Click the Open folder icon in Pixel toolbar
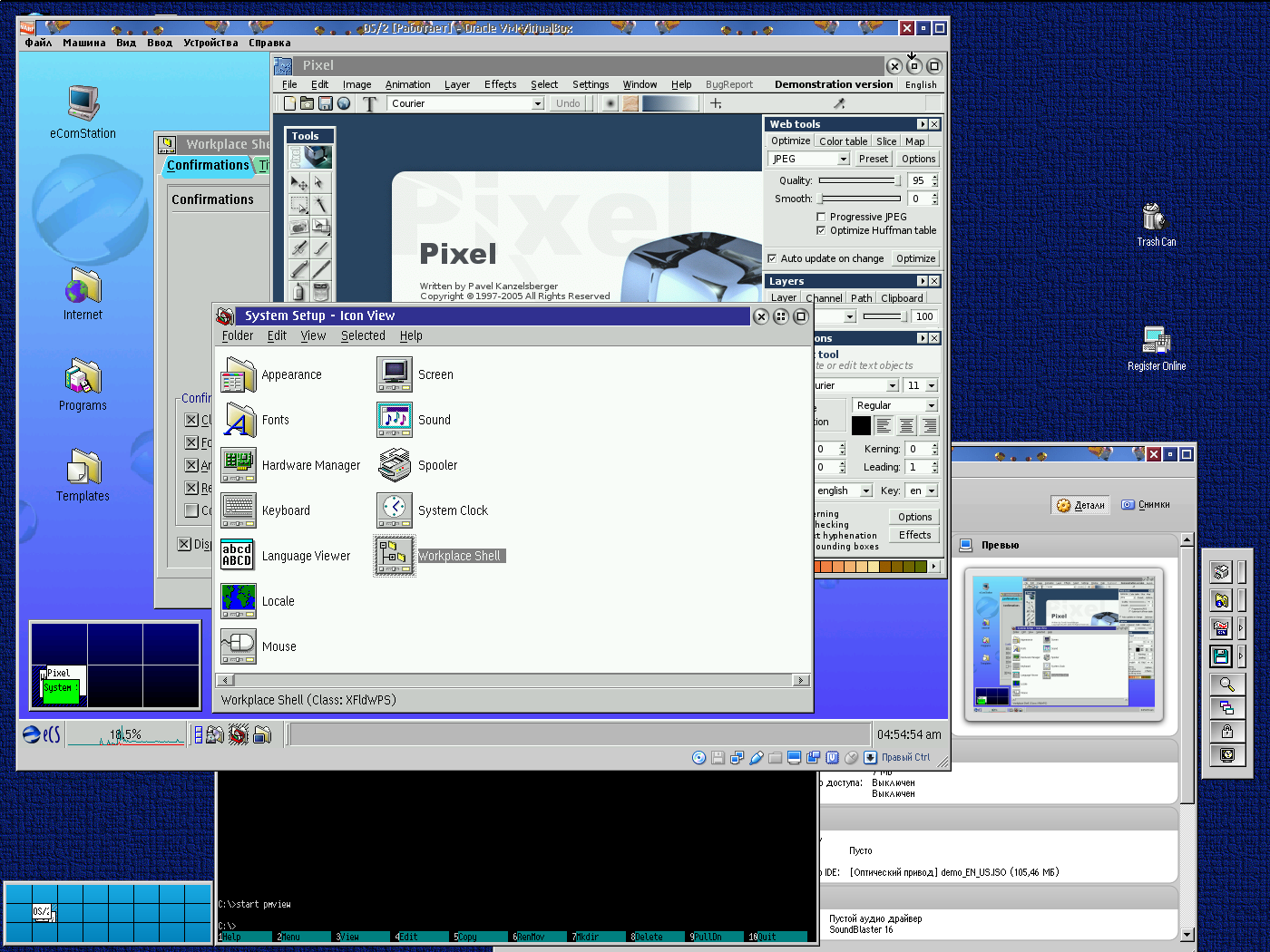1270x952 pixels. pos(308,103)
